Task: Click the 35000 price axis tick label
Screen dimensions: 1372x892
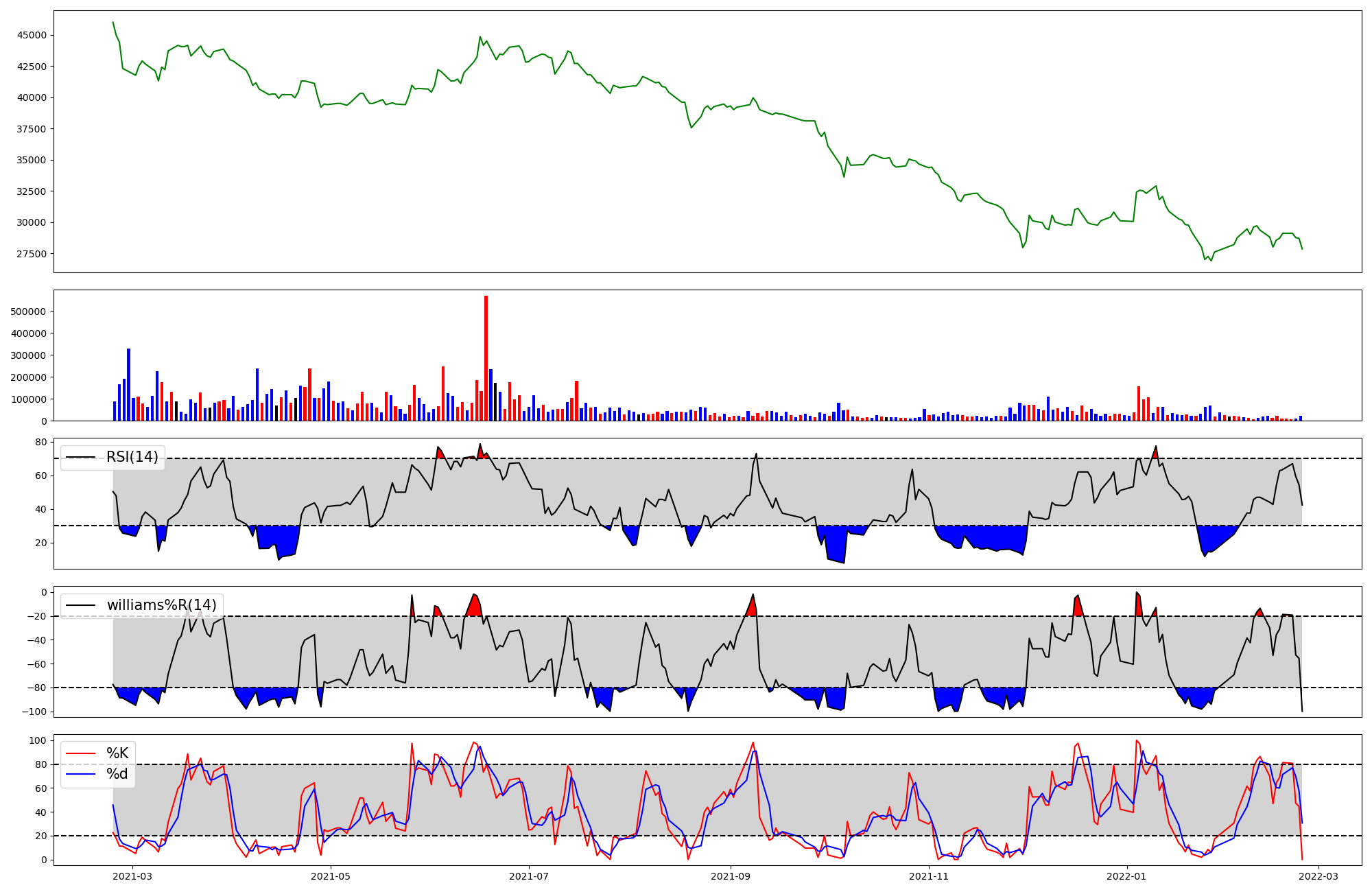Action: pos(32,160)
